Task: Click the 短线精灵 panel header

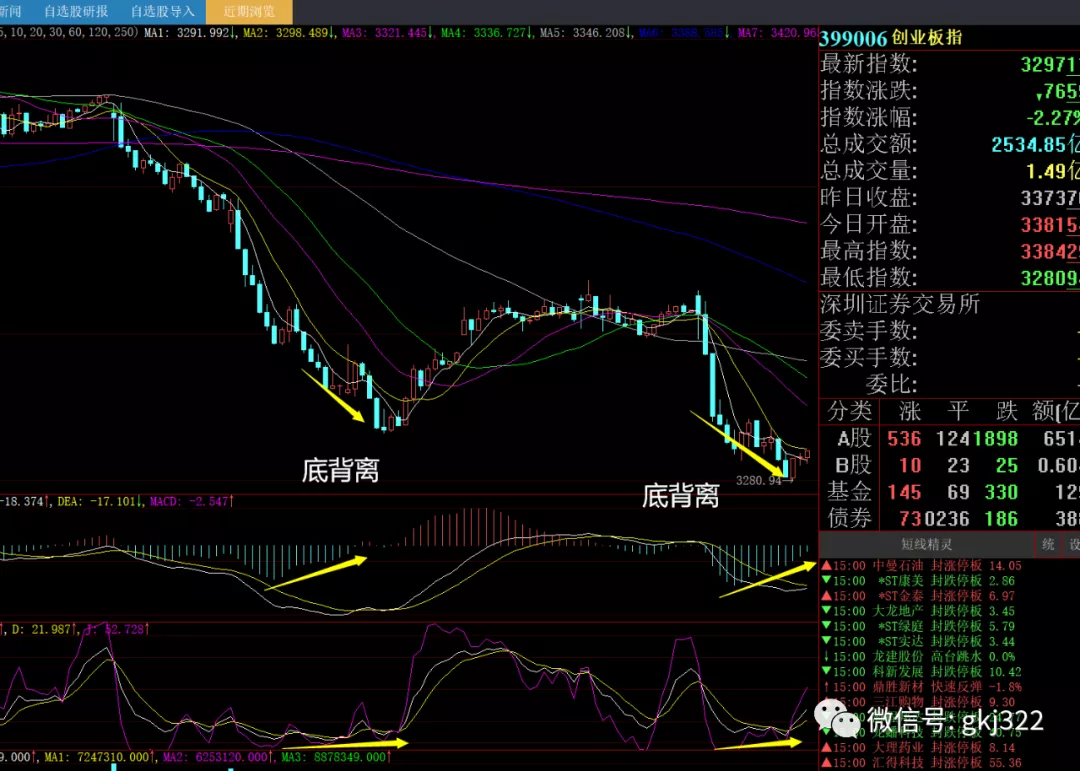Action: pos(926,544)
